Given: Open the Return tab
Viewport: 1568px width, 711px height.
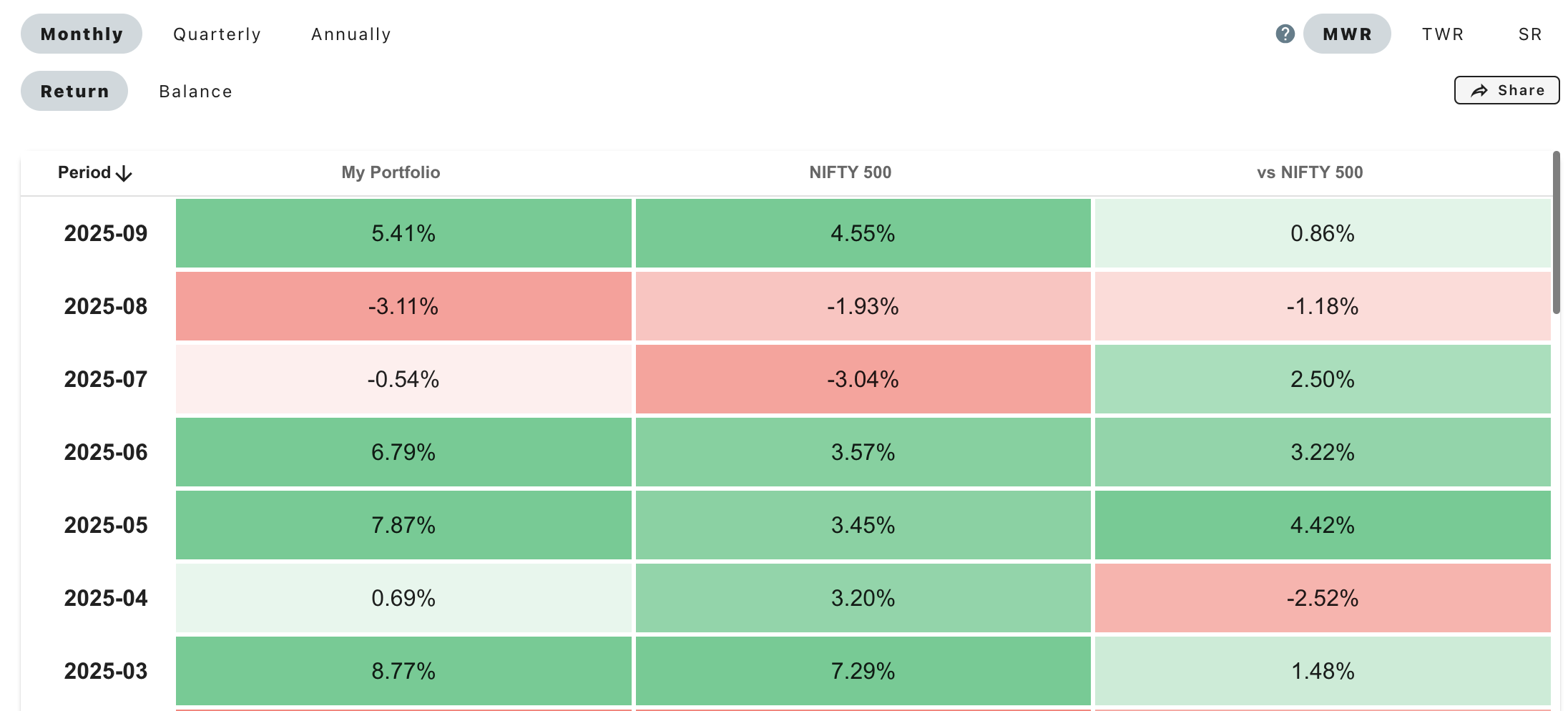Looking at the screenshot, I should tap(74, 91).
